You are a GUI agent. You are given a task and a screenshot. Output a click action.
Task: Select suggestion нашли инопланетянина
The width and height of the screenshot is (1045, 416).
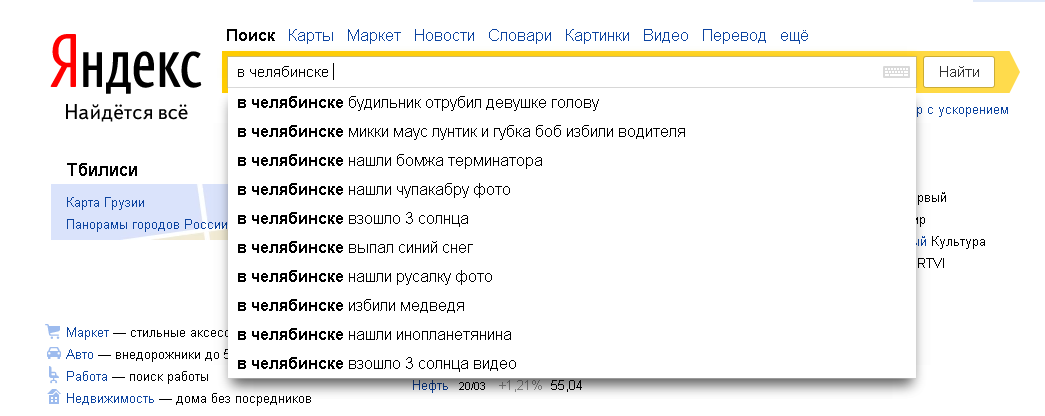point(572,335)
